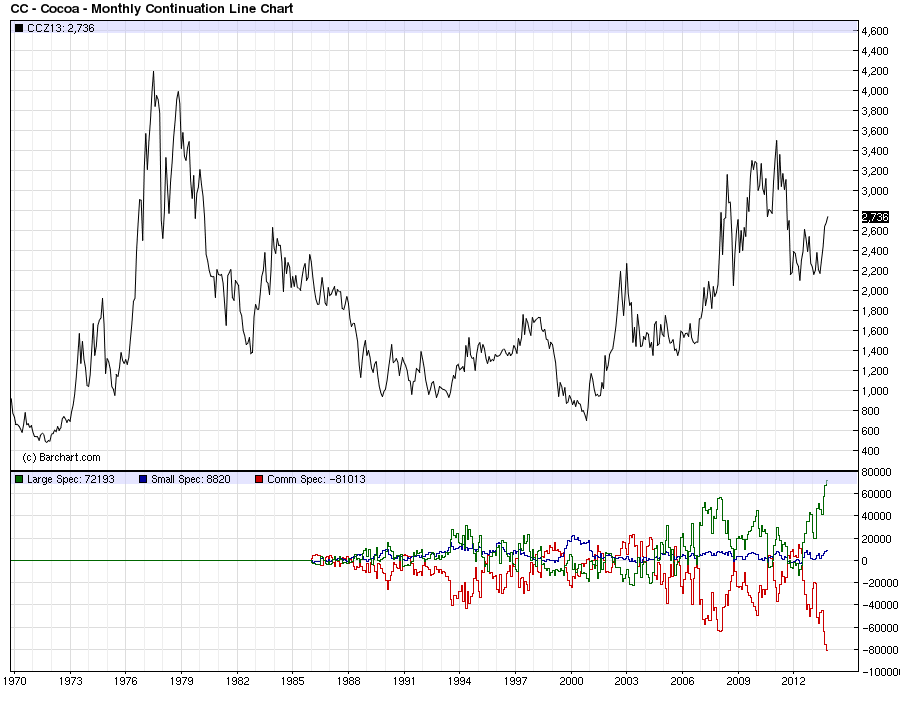Click the 1970 label on time axis
The height and width of the screenshot is (712, 900).
coord(14,681)
